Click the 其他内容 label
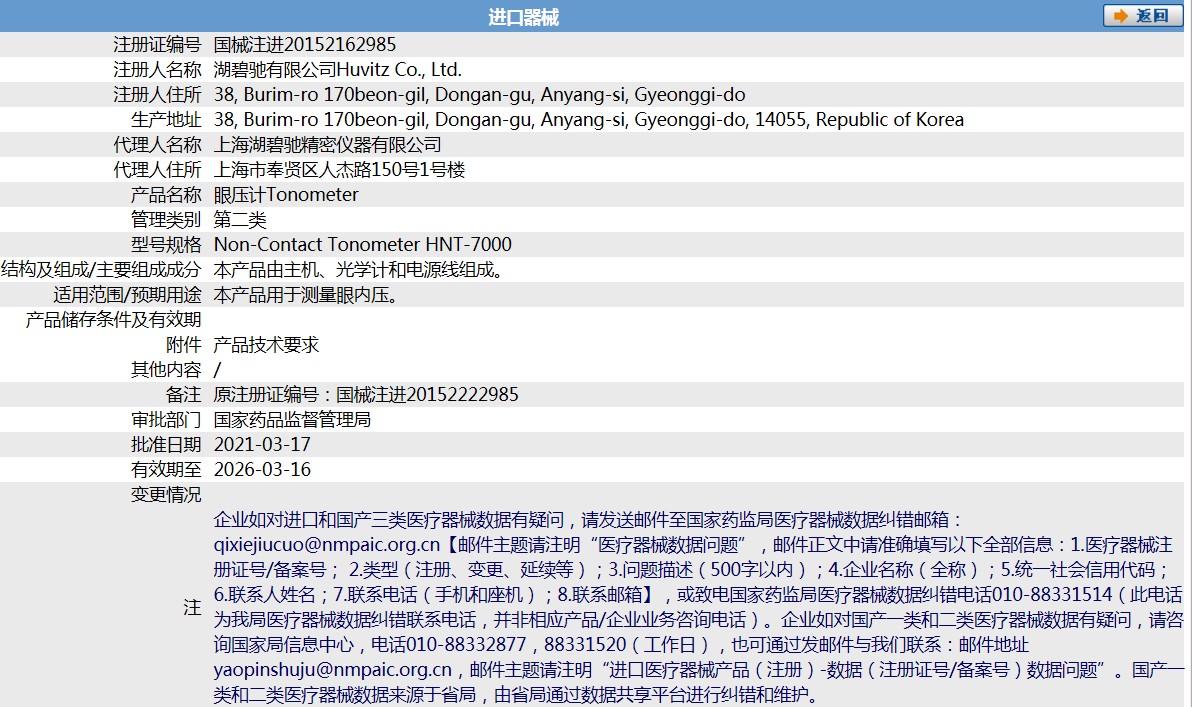 tap(166, 370)
